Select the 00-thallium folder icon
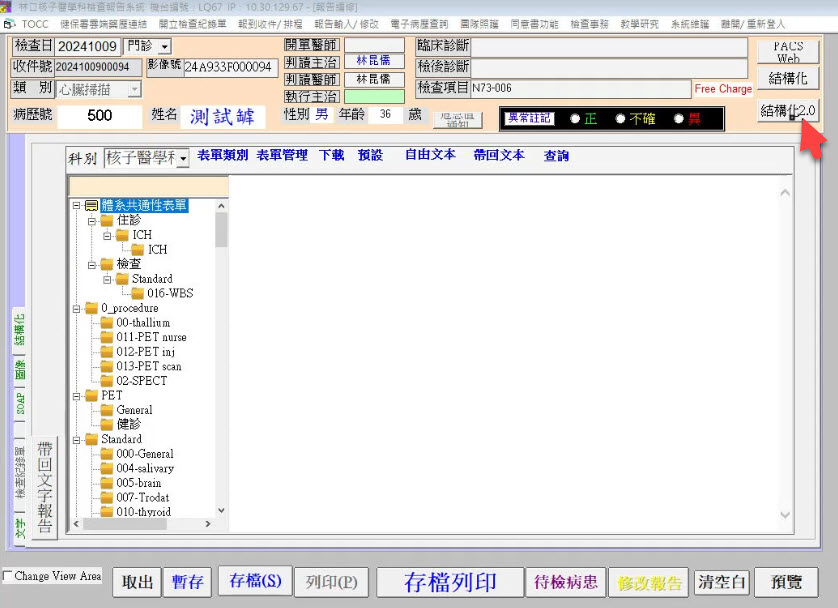 click(x=107, y=323)
